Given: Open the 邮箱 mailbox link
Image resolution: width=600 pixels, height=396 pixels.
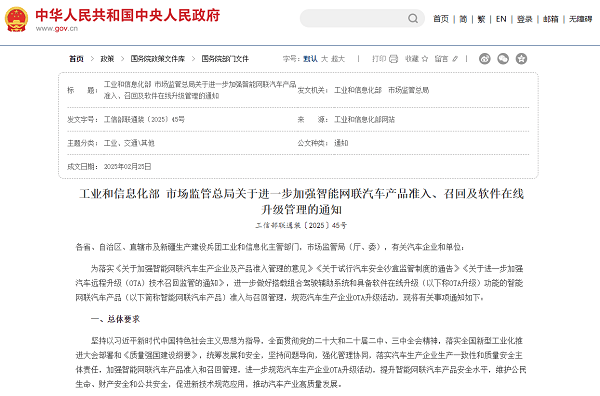Looking at the screenshot, I should pyautogui.click(x=551, y=19).
